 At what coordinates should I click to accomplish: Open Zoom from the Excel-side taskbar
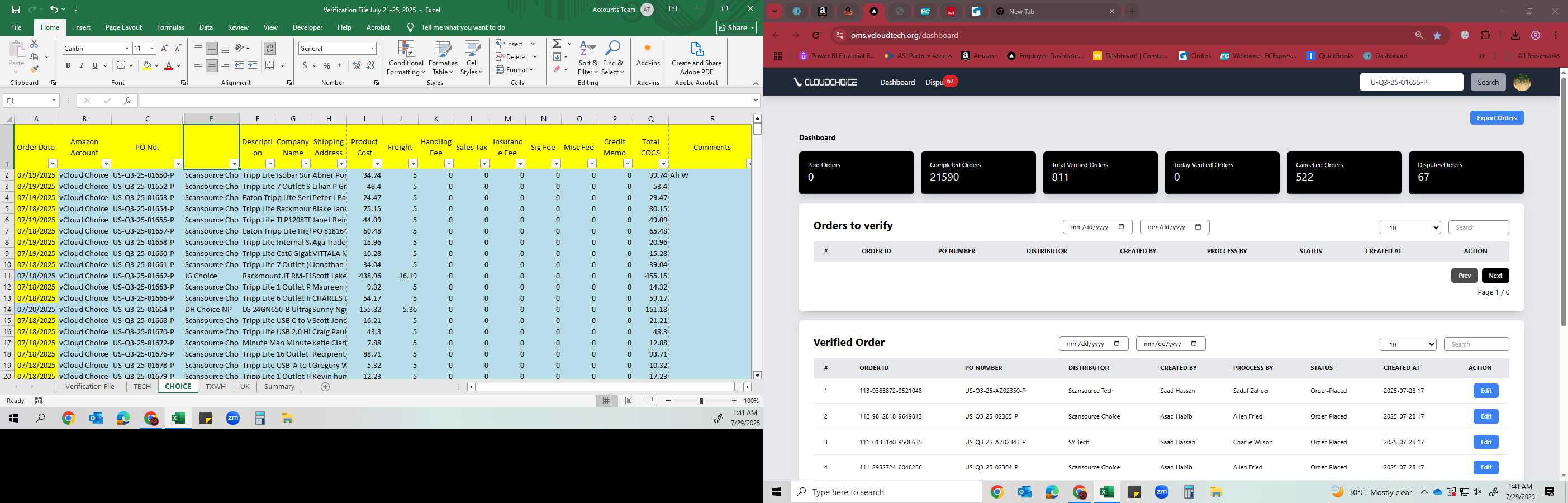pos(233,419)
